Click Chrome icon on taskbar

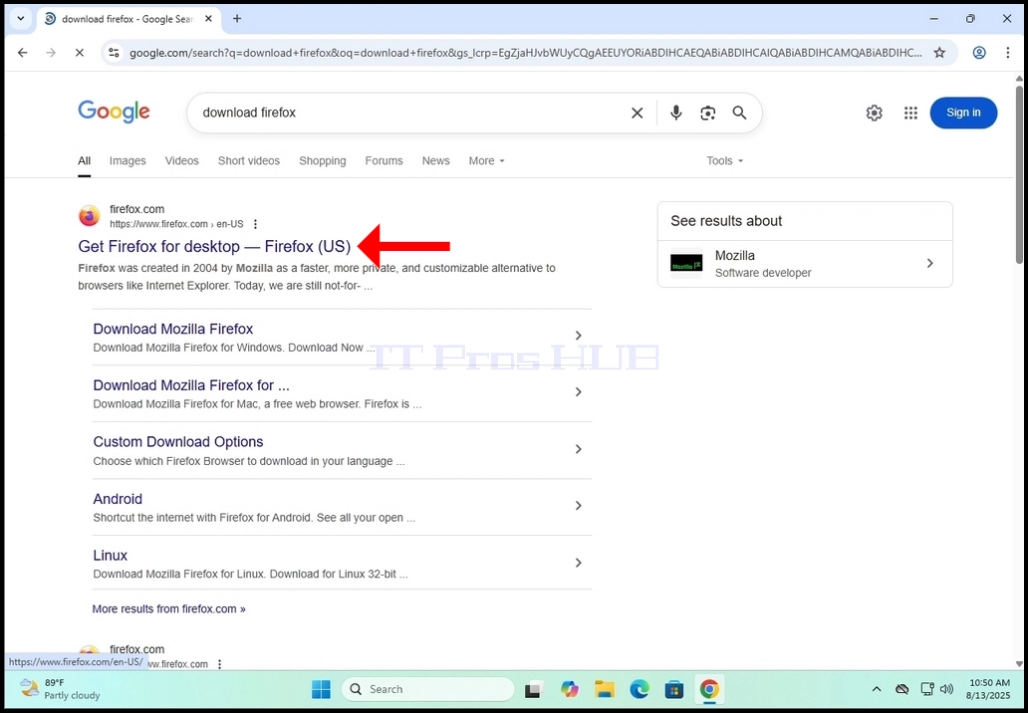tap(709, 689)
